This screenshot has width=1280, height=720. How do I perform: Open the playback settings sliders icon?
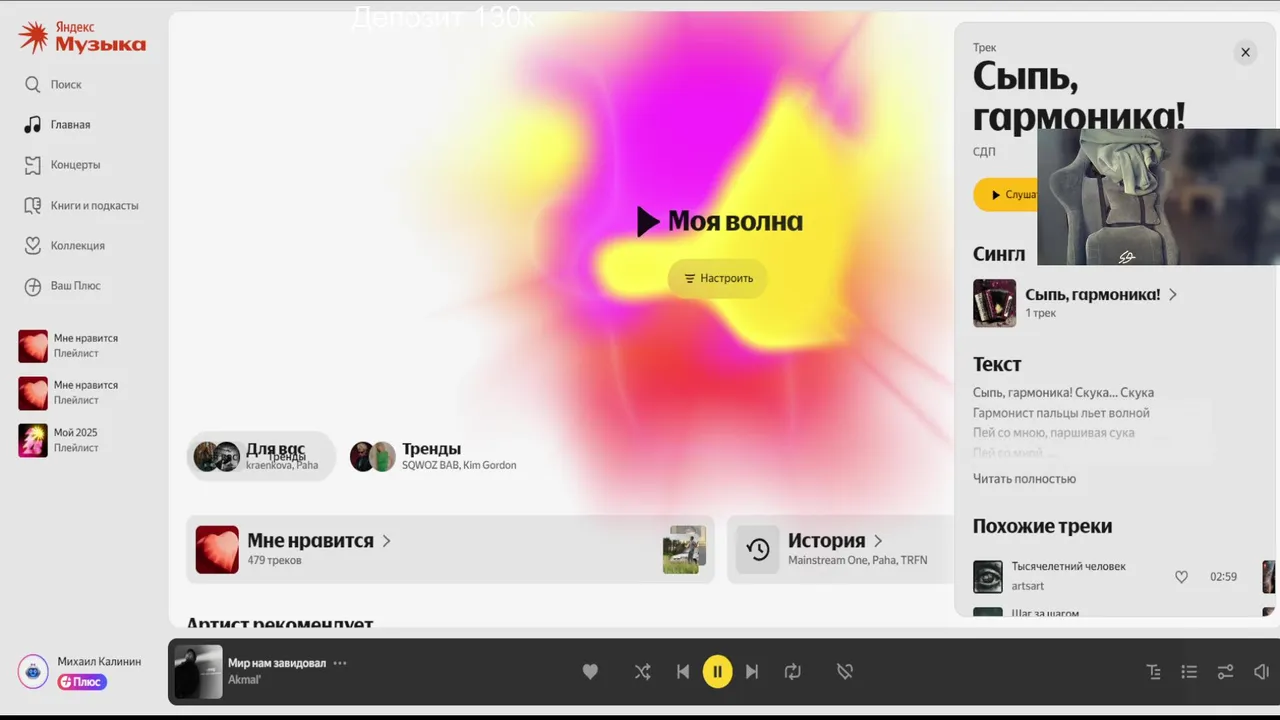click(1225, 672)
